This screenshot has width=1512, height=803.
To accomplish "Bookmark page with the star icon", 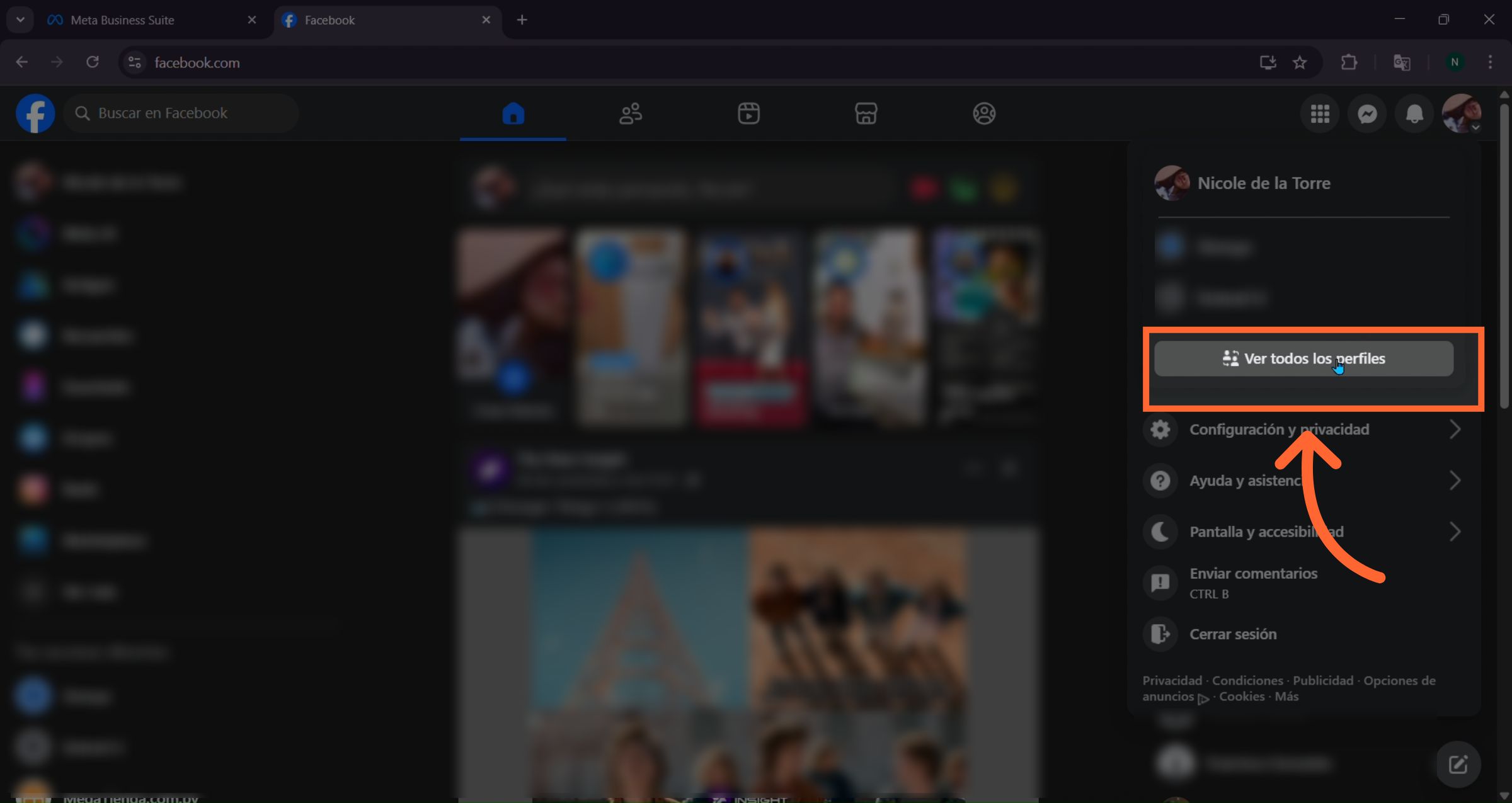I will (x=1300, y=62).
